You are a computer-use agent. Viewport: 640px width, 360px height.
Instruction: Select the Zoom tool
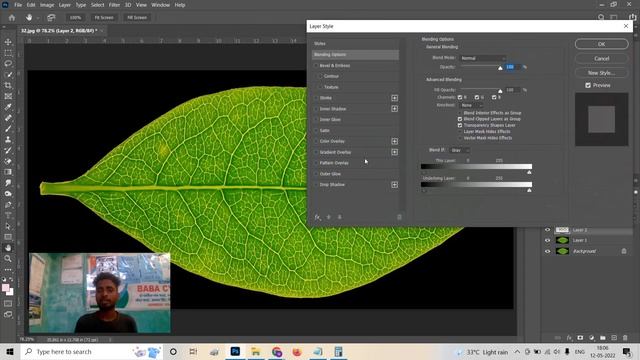tap(8, 258)
